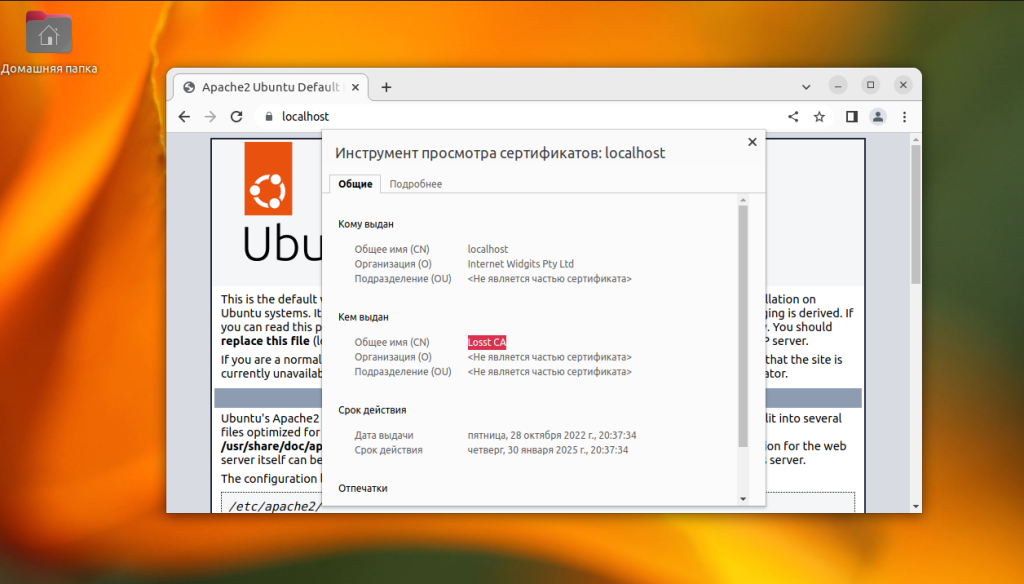Switch to the Подробнее tab
This screenshot has width=1024, height=584.
point(415,184)
